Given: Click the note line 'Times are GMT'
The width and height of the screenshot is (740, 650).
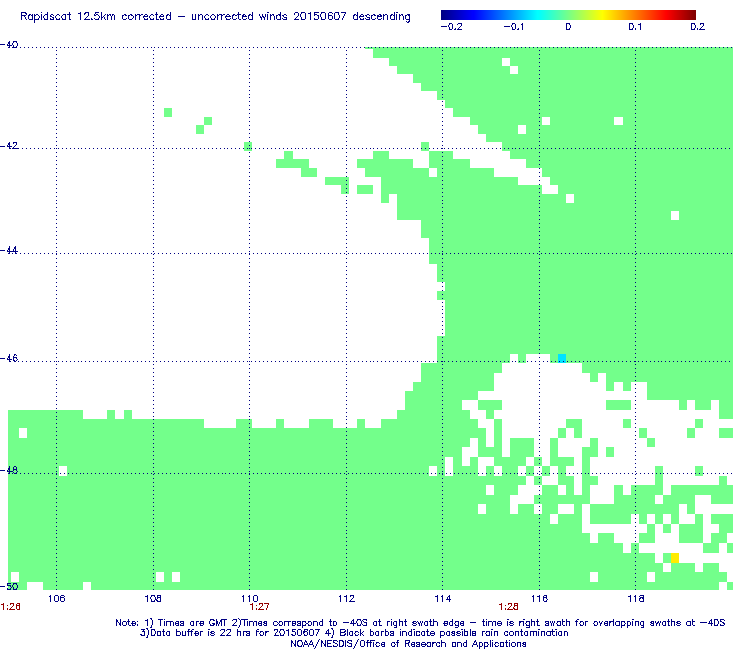Looking at the screenshot, I should pos(420,623).
